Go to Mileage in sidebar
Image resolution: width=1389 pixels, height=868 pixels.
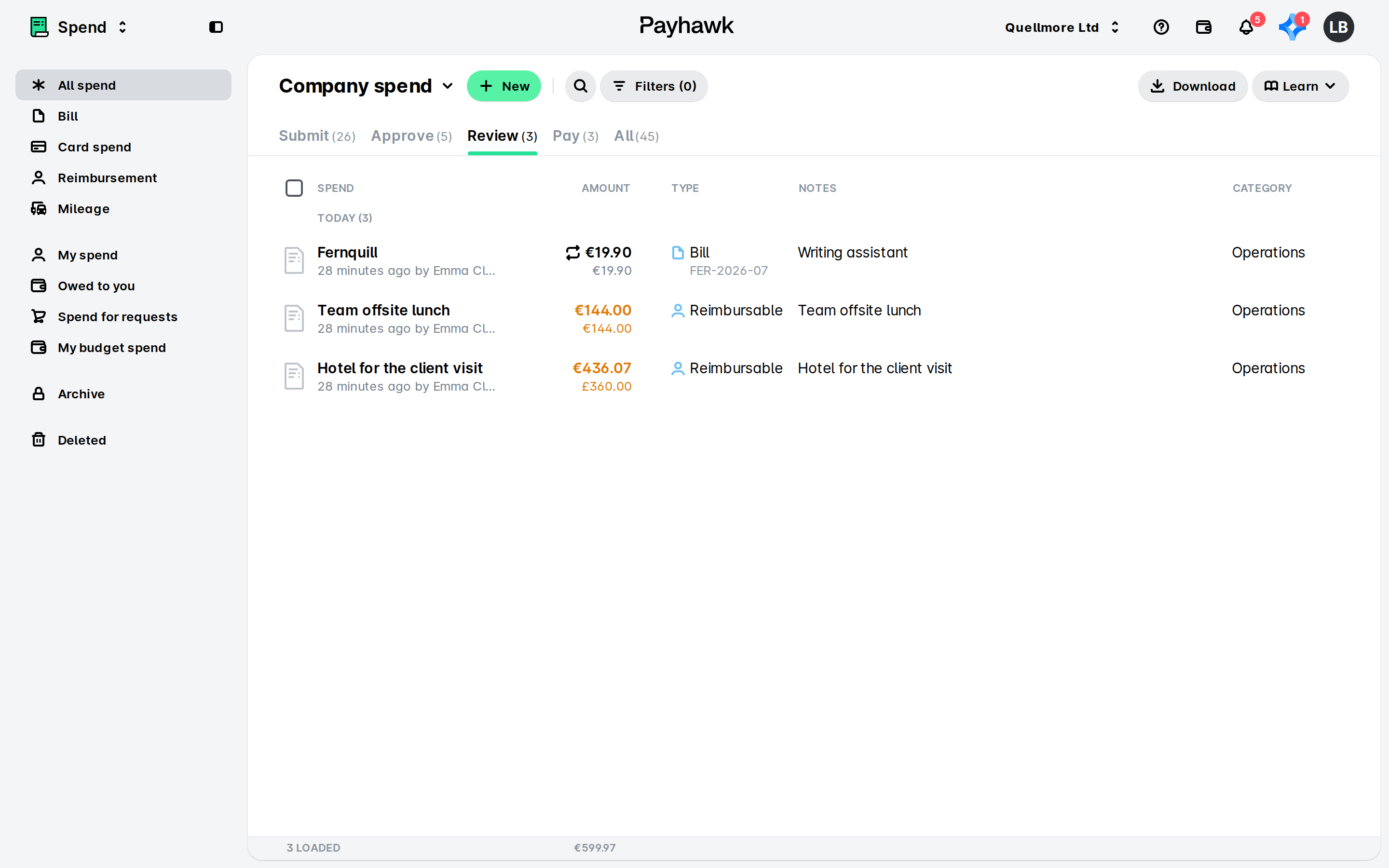pyautogui.click(x=123, y=209)
